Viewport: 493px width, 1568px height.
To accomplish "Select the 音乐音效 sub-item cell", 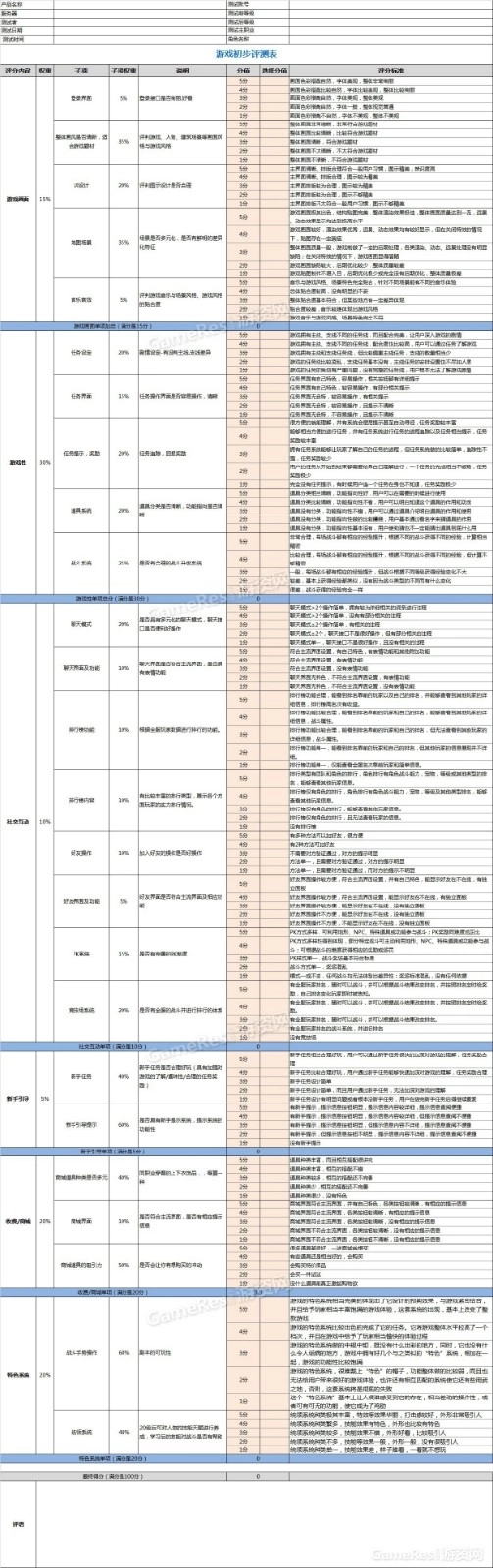I will [x=81, y=298].
